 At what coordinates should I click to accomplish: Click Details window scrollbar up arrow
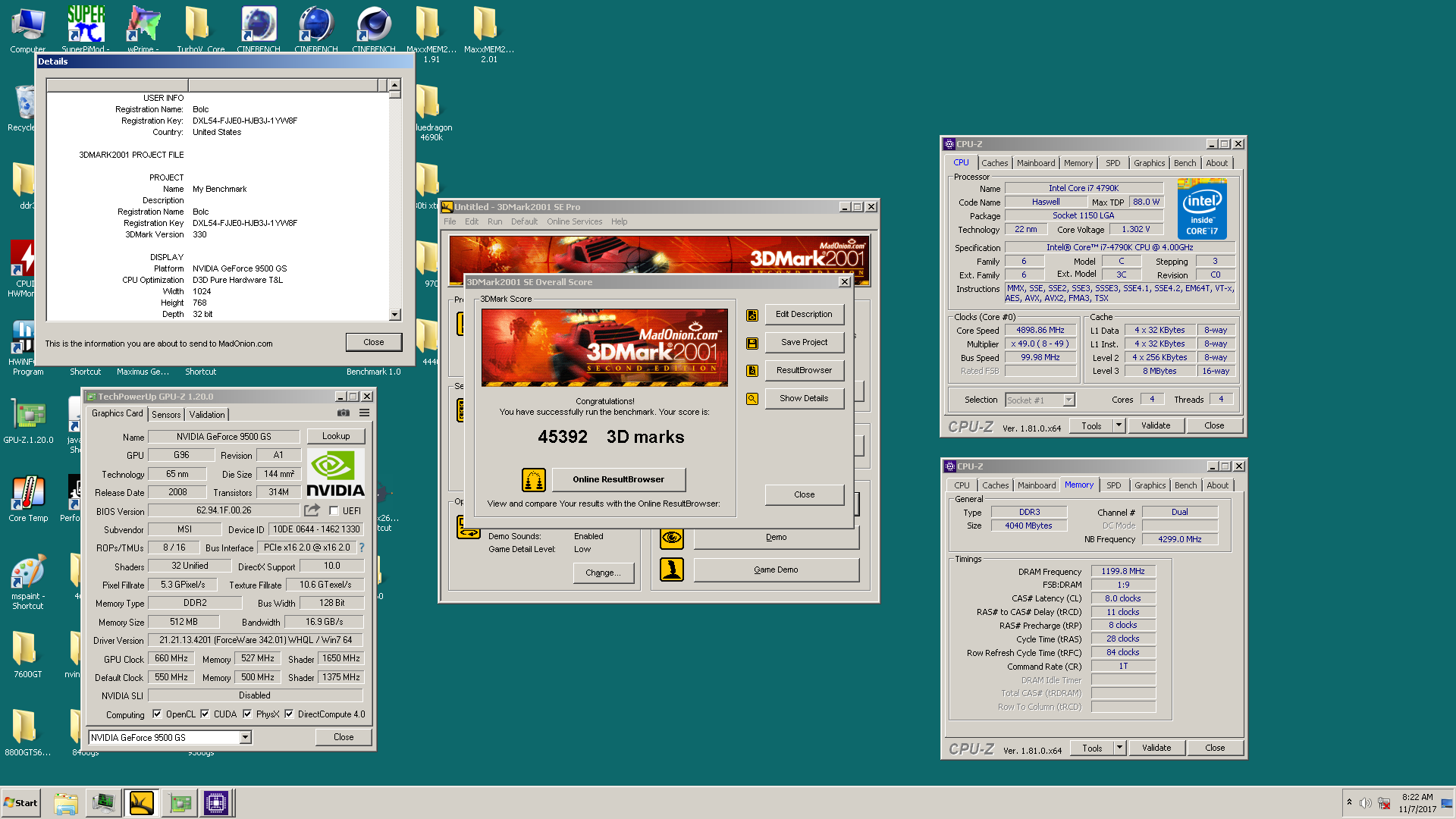(x=394, y=85)
